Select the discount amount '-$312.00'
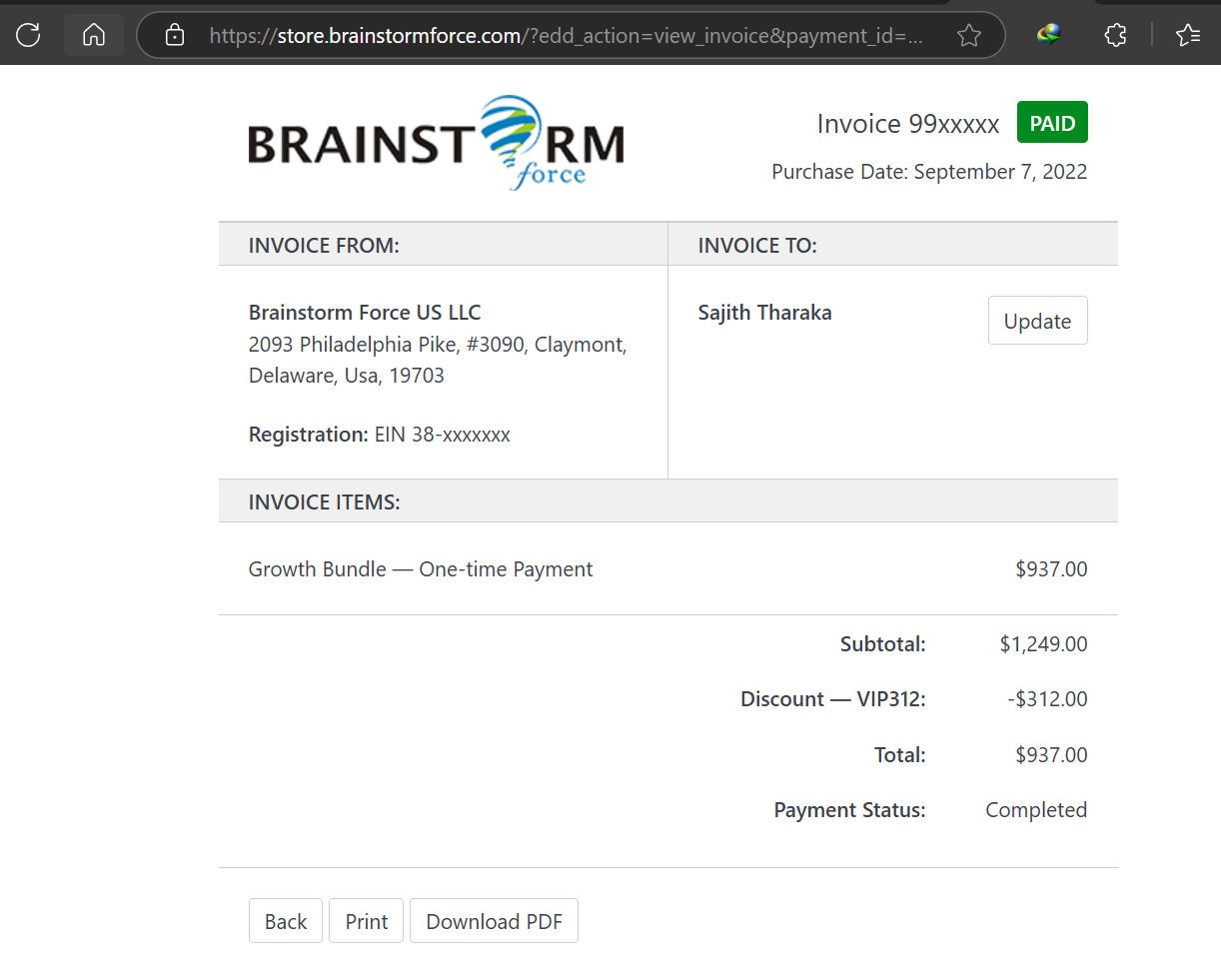 point(1047,699)
